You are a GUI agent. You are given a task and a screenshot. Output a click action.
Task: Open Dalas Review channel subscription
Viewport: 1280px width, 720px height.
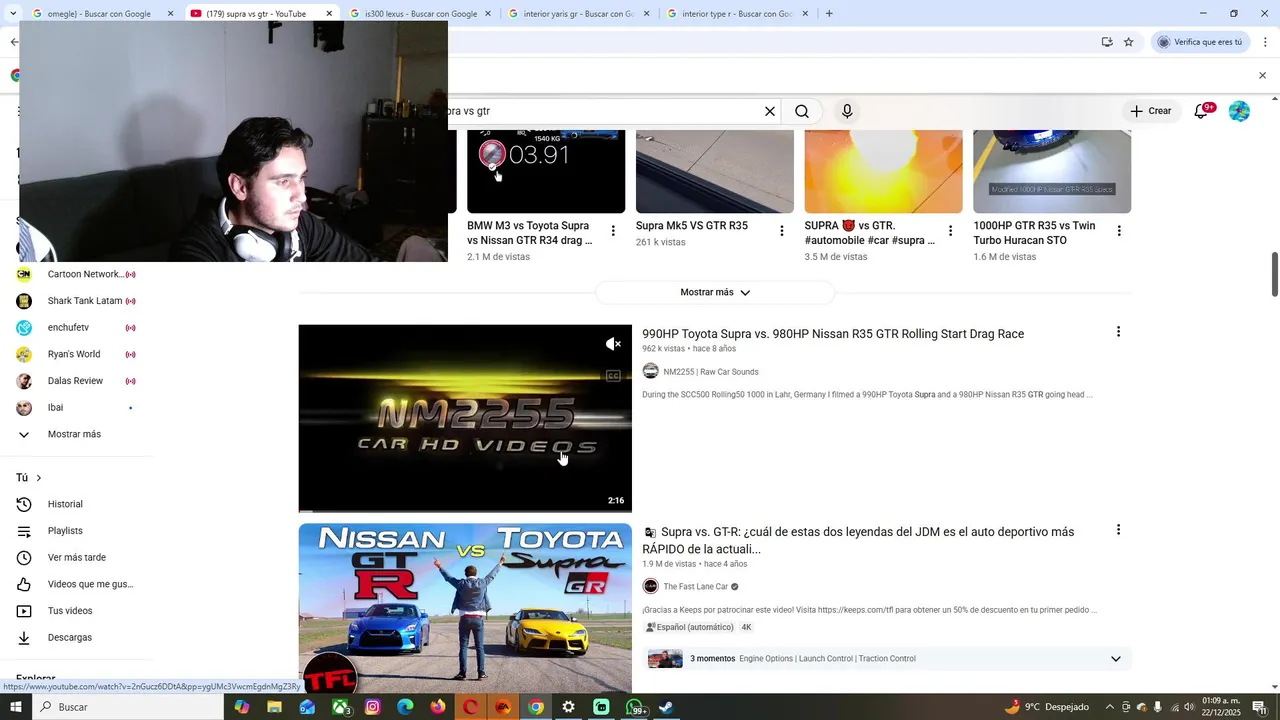tap(76, 381)
